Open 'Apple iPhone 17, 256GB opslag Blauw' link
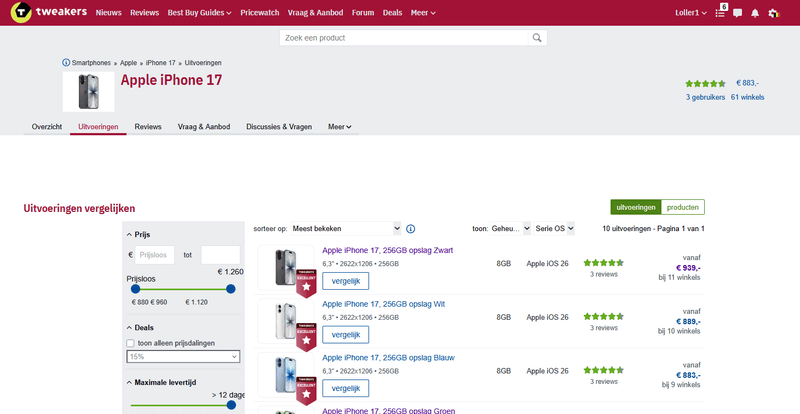Viewport: 800px width, 414px height. pos(388,357)
